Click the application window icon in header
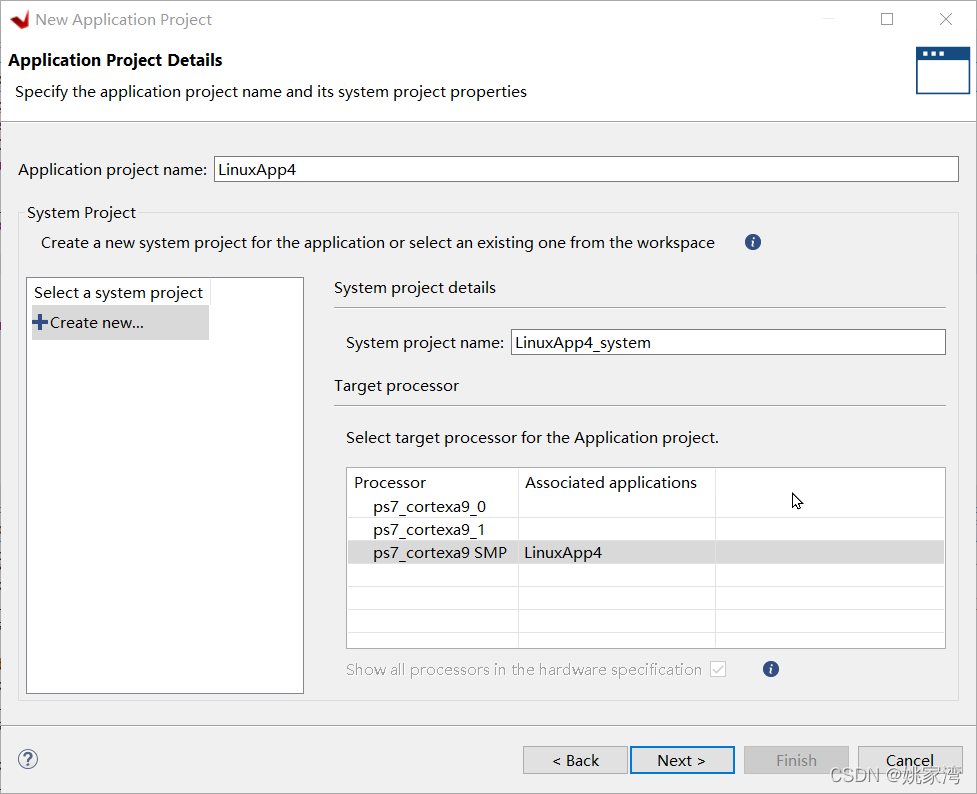The width and height of the screenshot is (977, 794). [942, 70]
